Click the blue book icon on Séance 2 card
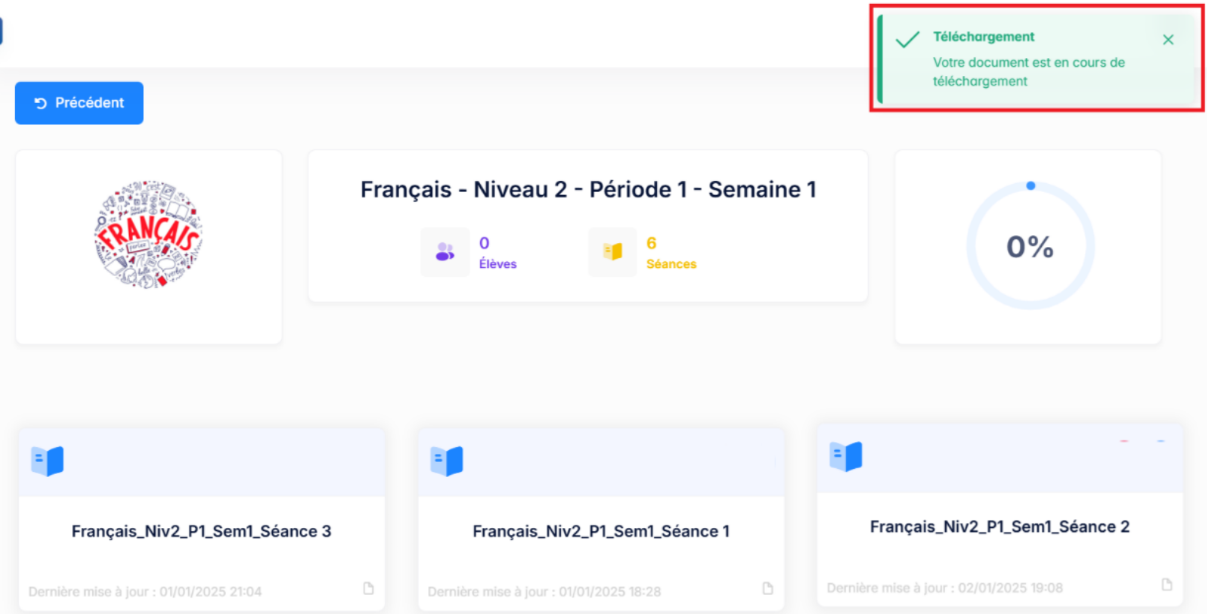This screenshot has width=1207, height=614. [846, 456]
